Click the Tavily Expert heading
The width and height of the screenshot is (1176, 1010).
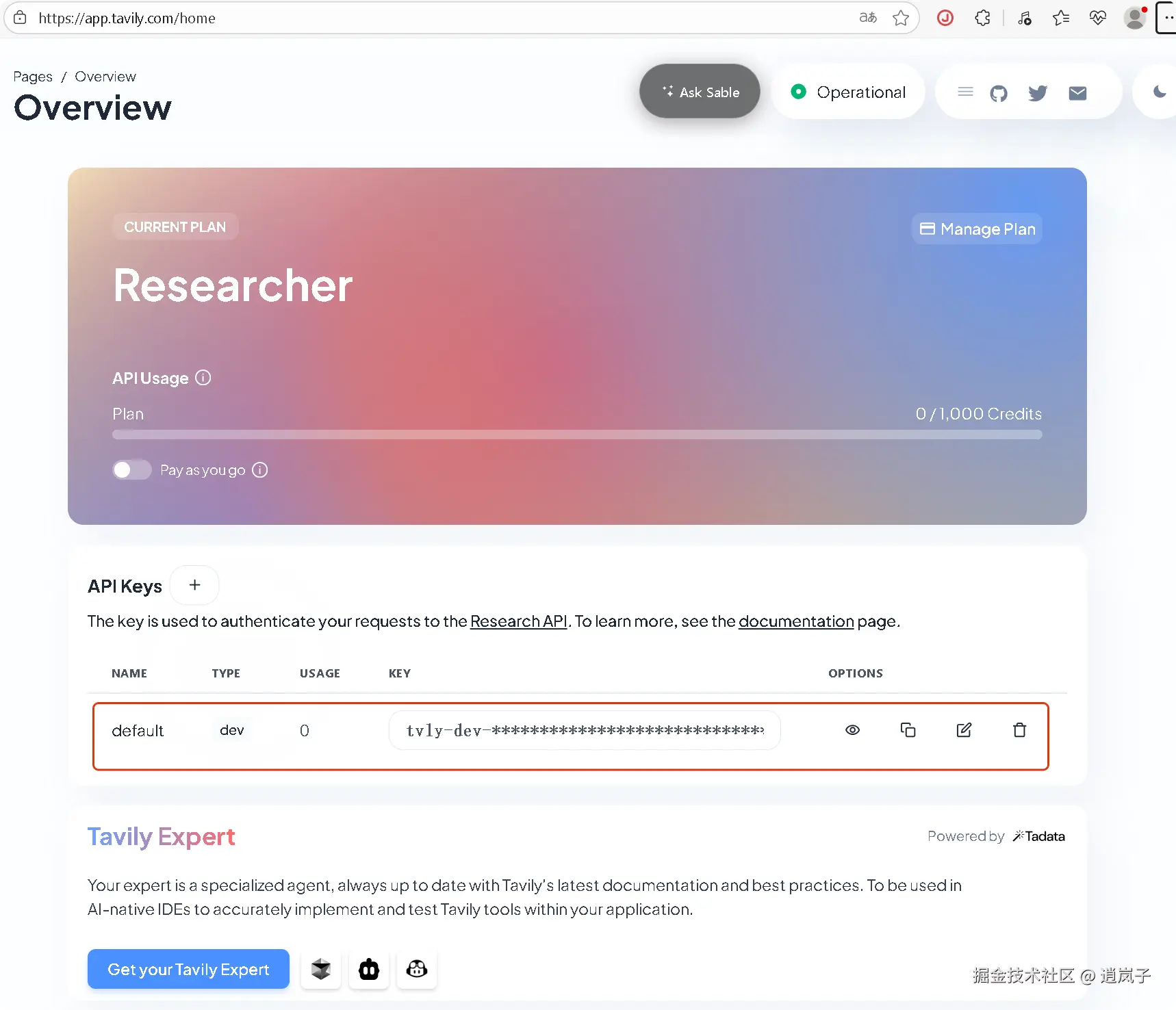(x=162, y=836)
